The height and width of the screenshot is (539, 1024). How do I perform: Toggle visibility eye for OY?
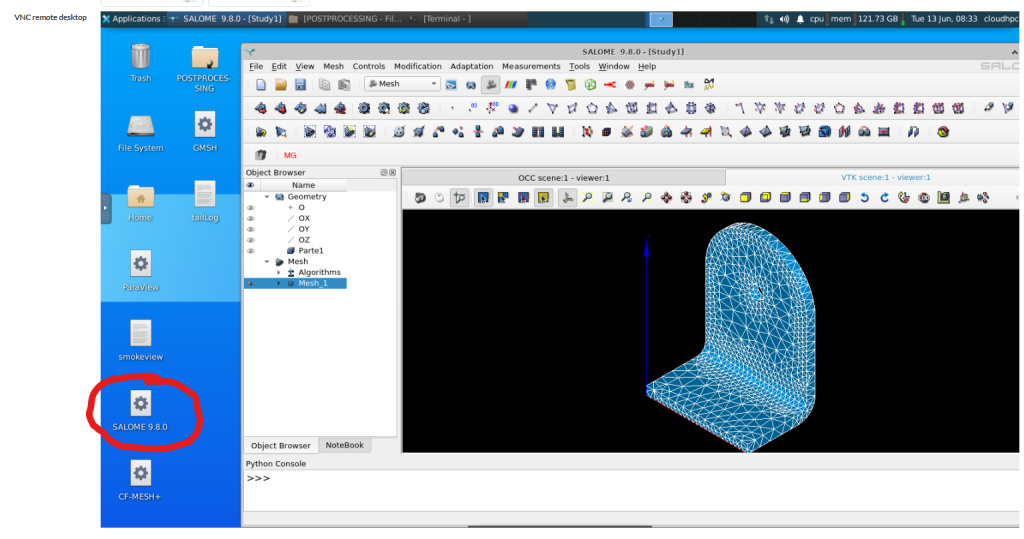click(x=251, y=229)
